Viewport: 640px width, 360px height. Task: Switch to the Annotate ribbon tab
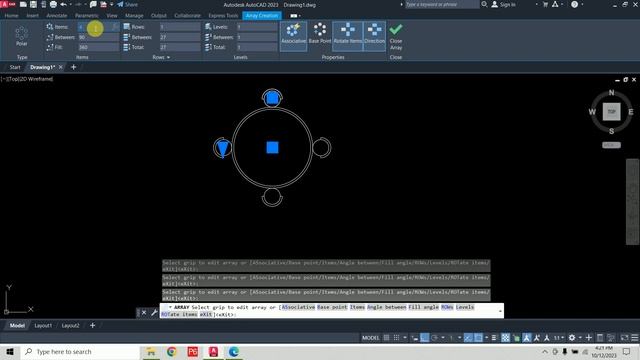[57, 16]
